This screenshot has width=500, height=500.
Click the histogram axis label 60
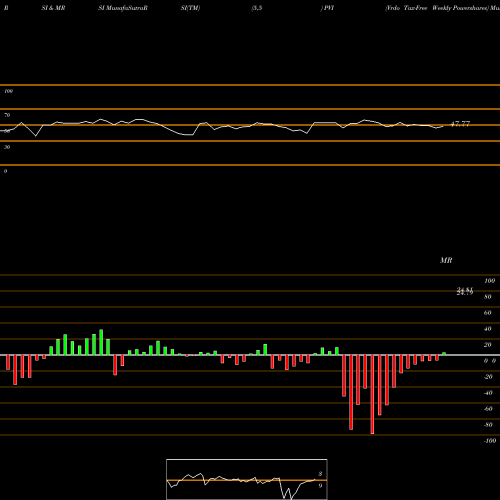(488, 313)
